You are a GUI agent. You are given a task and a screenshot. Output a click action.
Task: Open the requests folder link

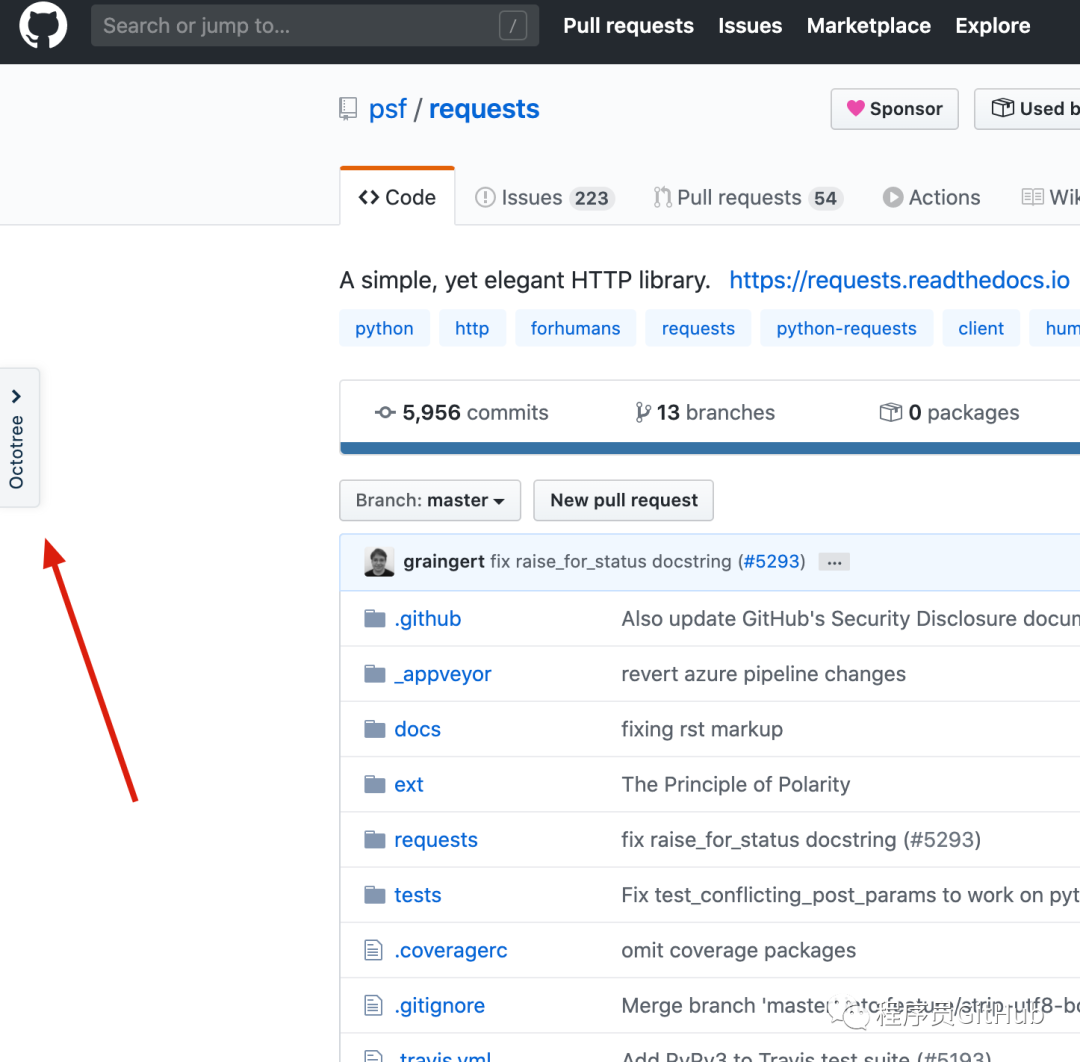[436, 840]
